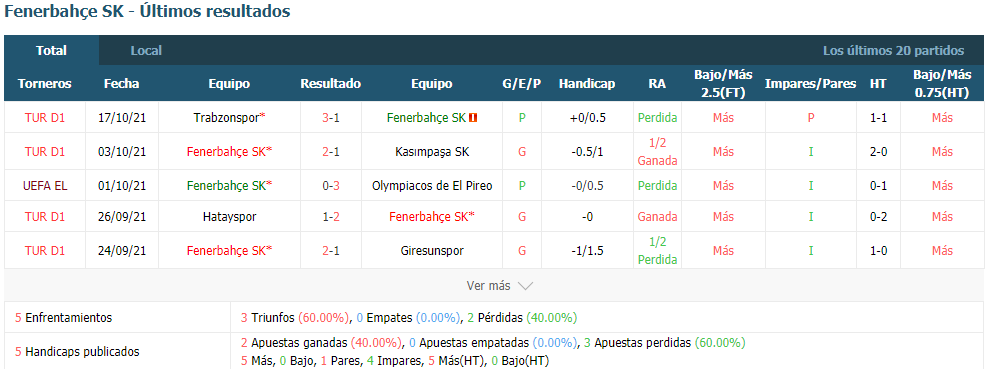This screenshot has height=369, width=990.
Task: Switch to the Local tab
Action: click(x=146, y=51)
